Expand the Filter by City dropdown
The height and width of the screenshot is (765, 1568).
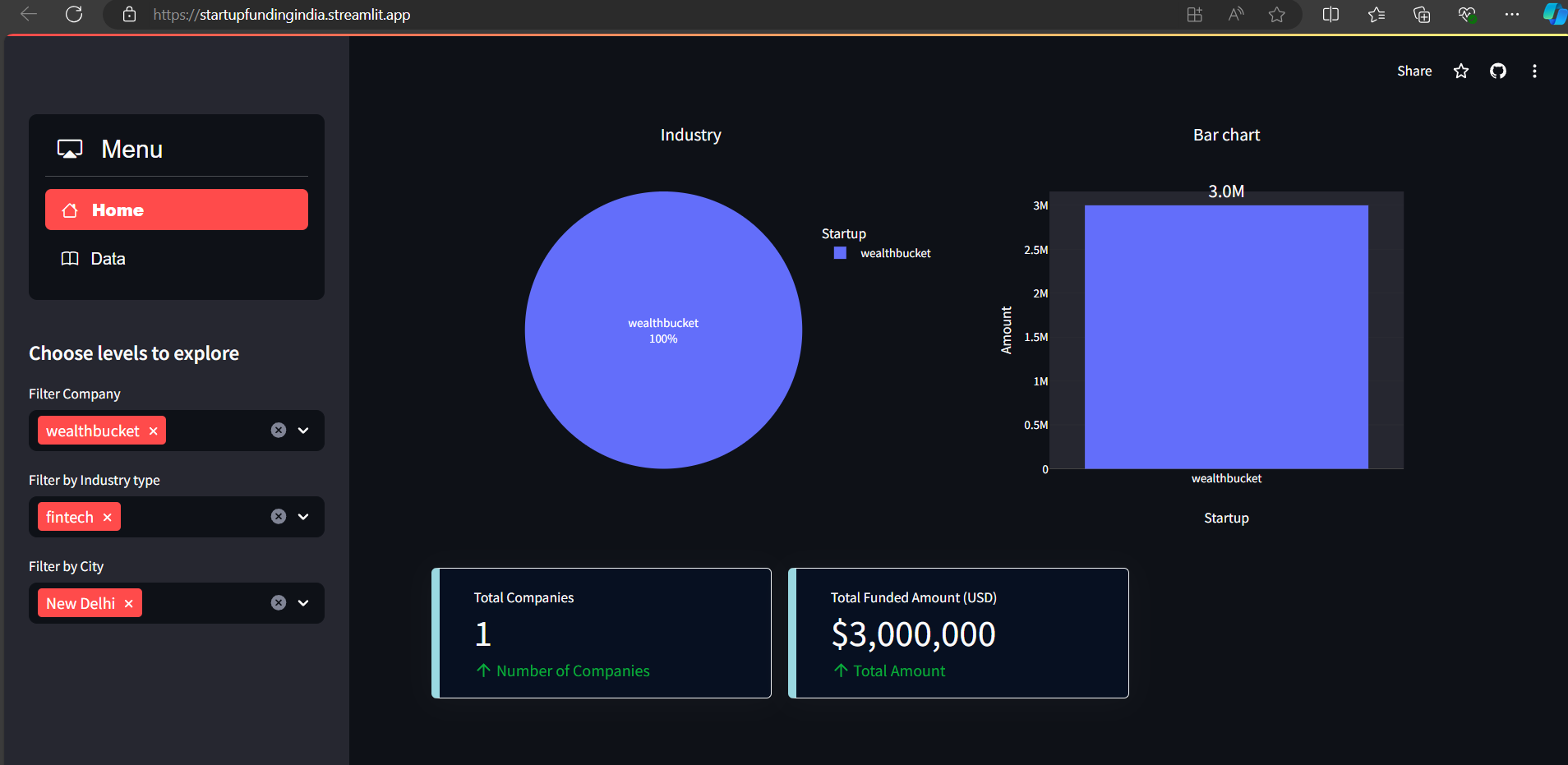pos(303,603)
